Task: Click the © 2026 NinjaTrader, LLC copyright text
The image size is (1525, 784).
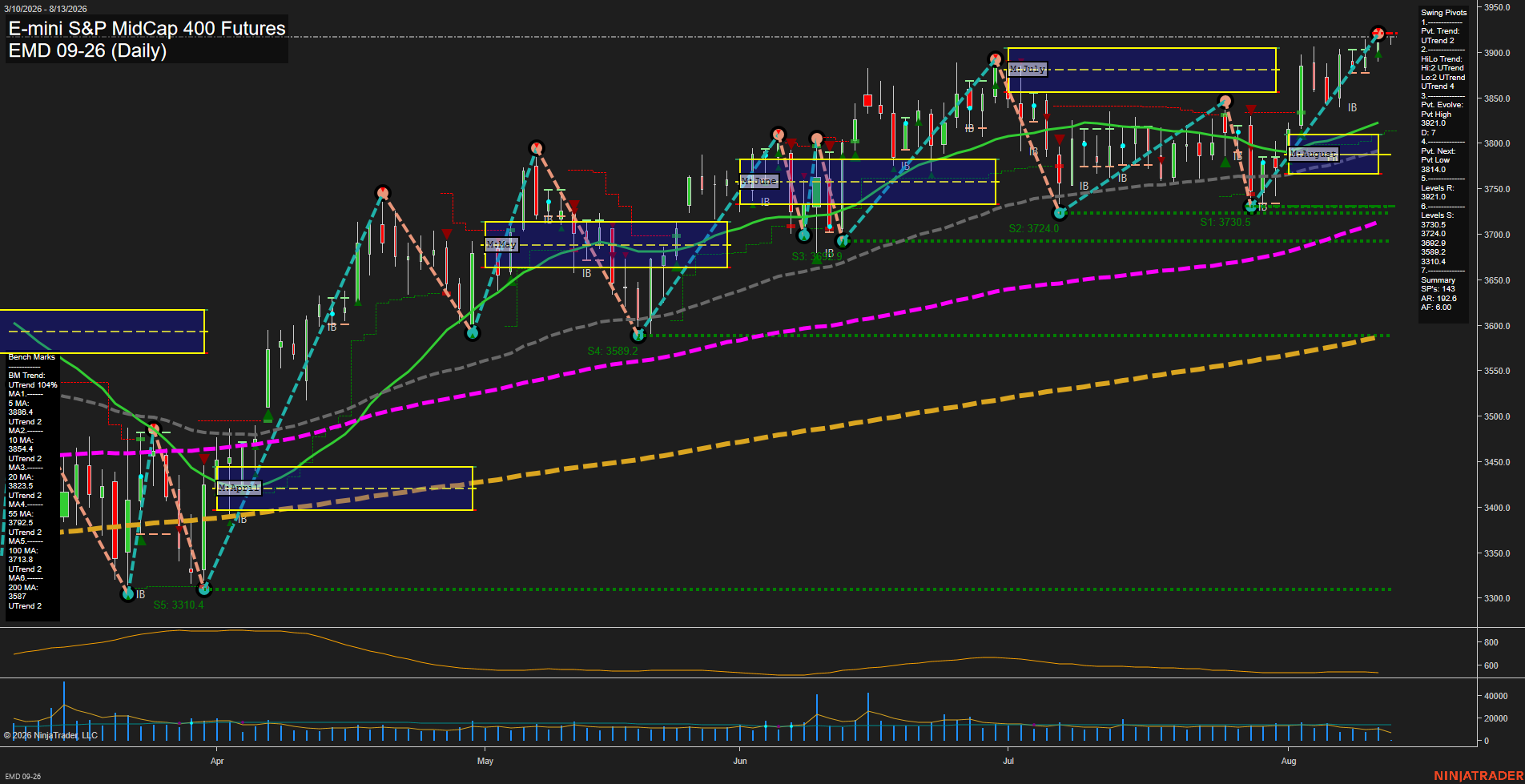Action: (50, 735)
